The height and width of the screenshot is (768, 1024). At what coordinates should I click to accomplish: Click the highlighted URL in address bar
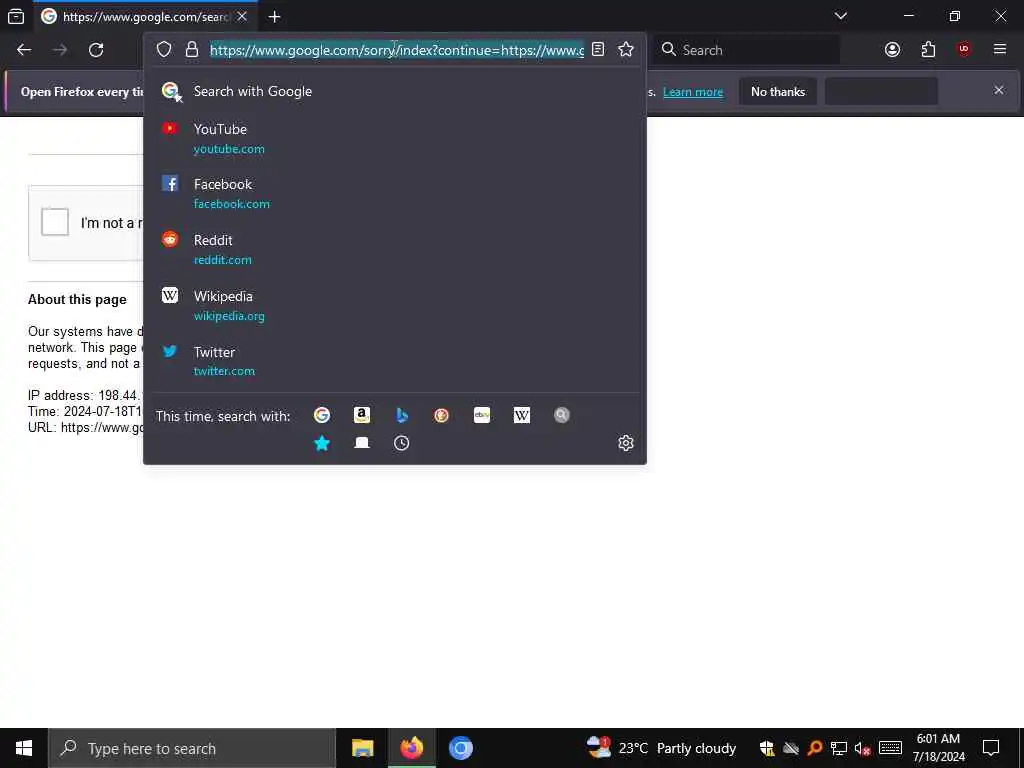coord(397,50)
